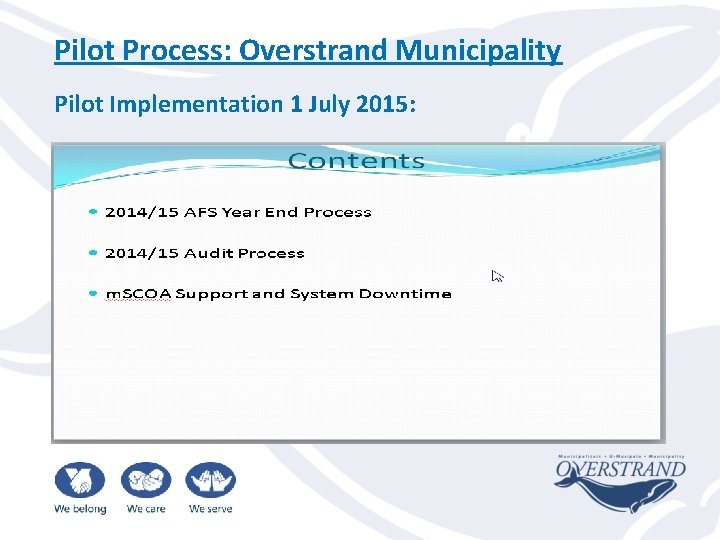Viewport: 720px width, 540px height.
Task: Click the 'We belong' caption
Action: tap(80, 509)
